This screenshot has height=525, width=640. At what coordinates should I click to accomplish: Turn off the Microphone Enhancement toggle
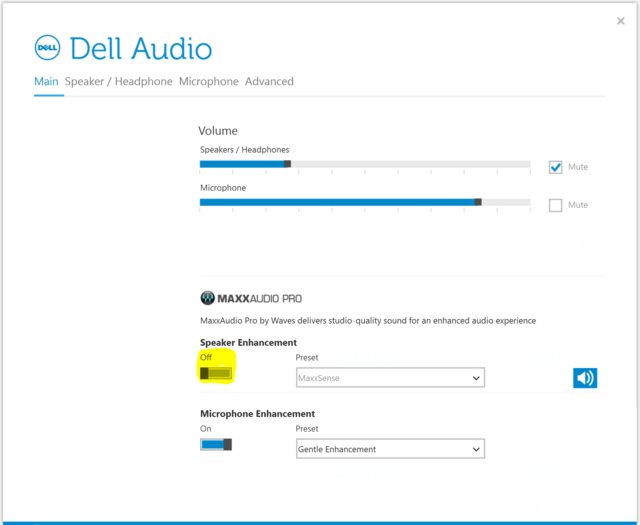(216, 444)
